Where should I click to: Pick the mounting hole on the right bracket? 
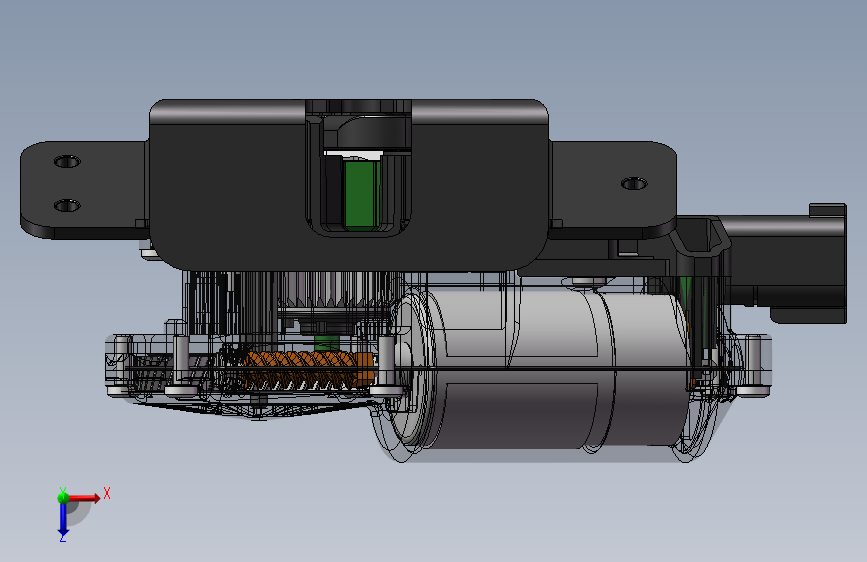coord(634,183)
